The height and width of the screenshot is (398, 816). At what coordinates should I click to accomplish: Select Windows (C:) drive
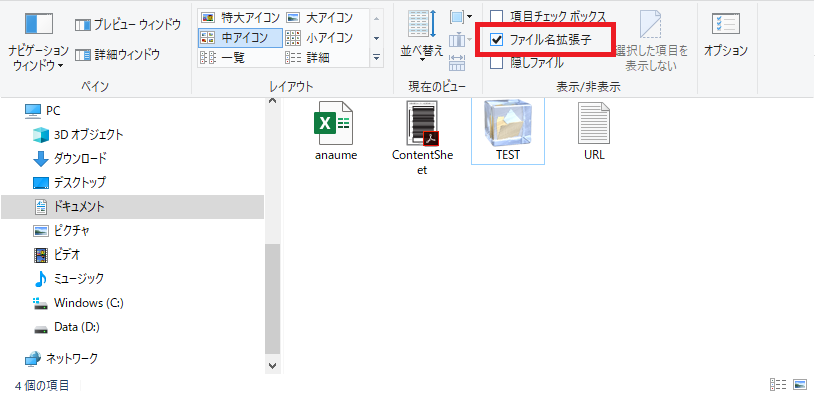tap(78, 302)
